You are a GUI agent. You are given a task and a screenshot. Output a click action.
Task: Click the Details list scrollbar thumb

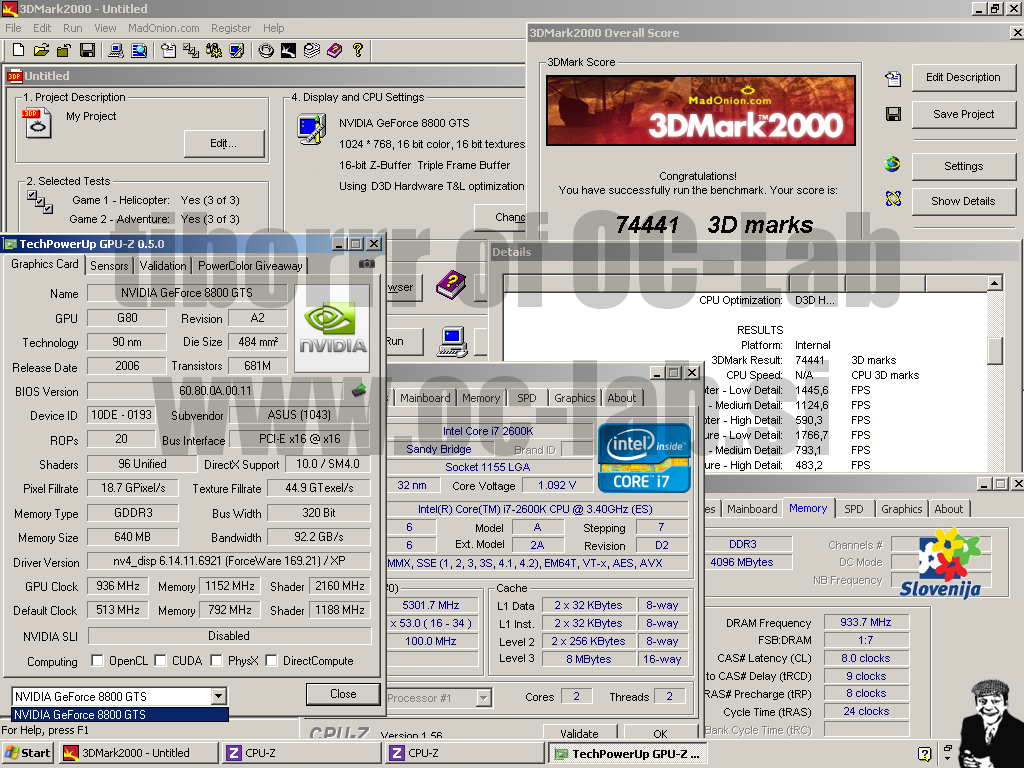995,351
